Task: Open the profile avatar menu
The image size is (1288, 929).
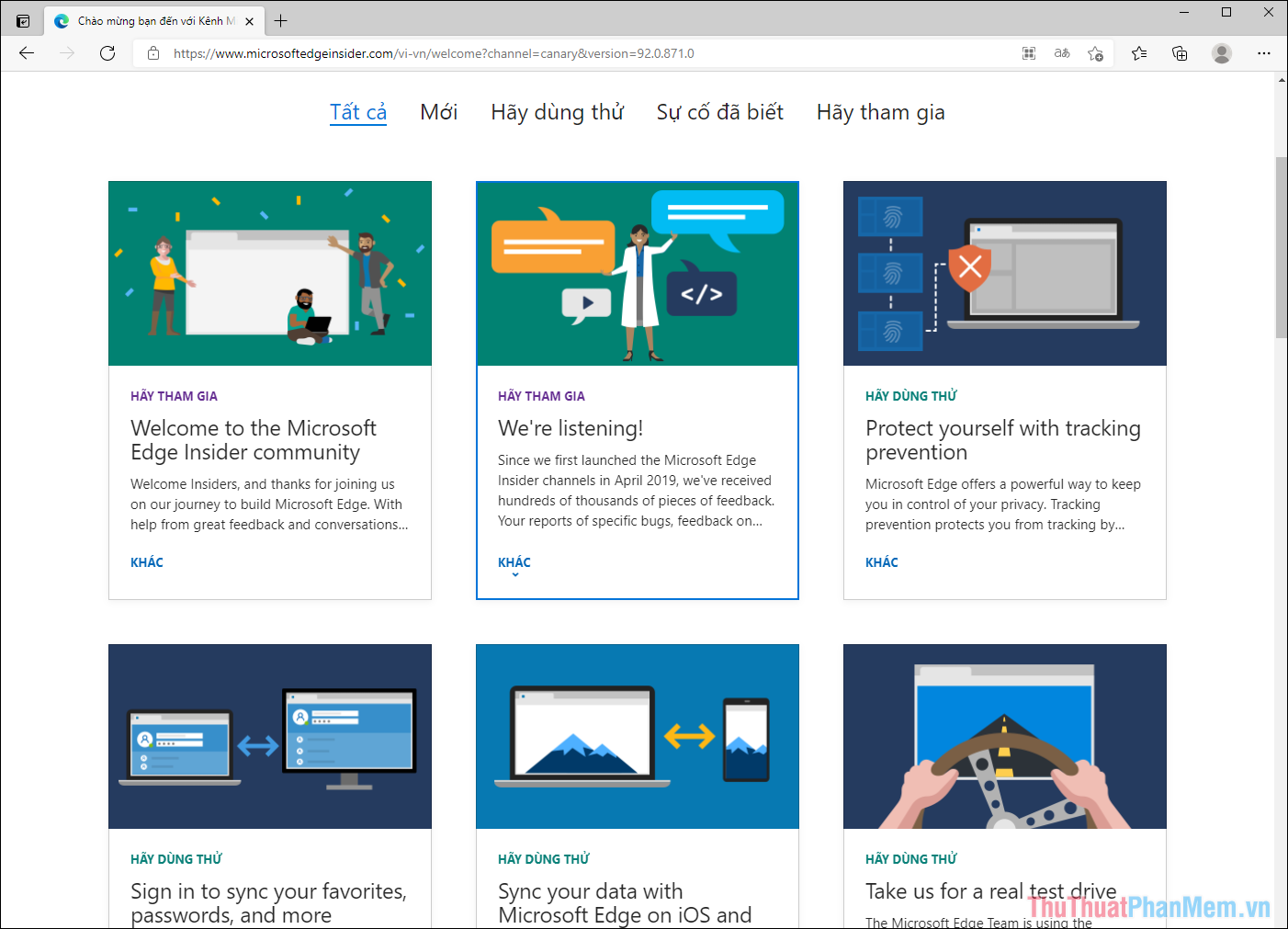Action: click(1221, 53)
